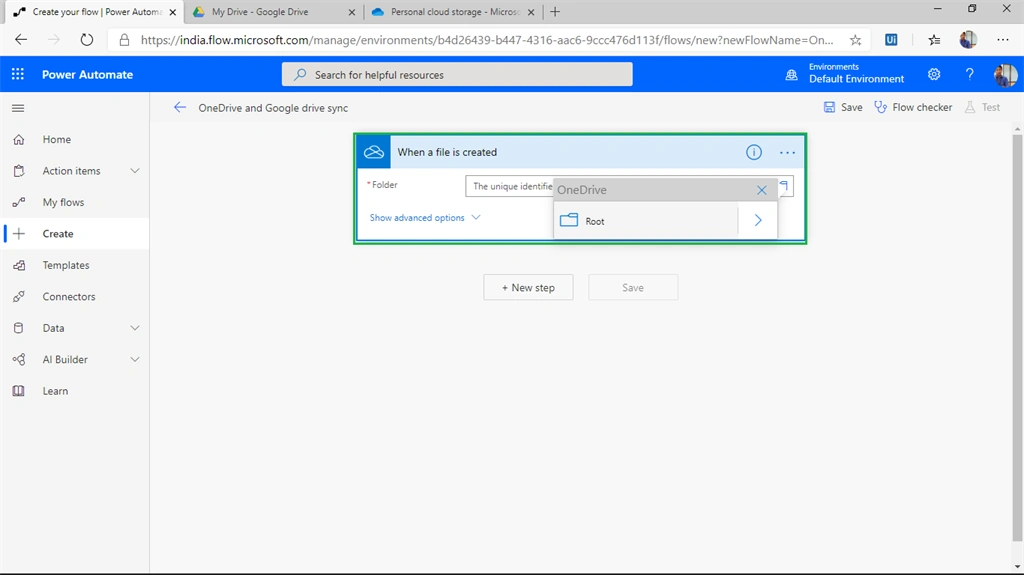Expand the Data section chevron
1024x575 pixels.
pos(135,328)
